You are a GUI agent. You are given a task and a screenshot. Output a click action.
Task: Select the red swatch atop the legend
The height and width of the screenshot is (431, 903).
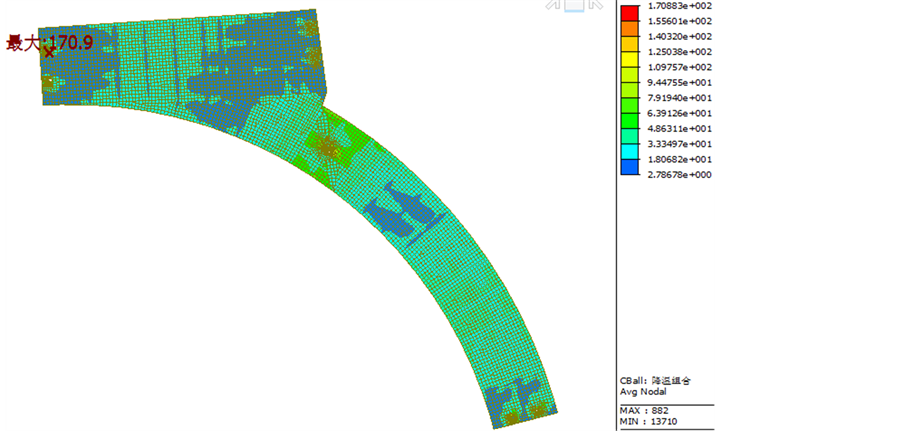tap(629, 13)
